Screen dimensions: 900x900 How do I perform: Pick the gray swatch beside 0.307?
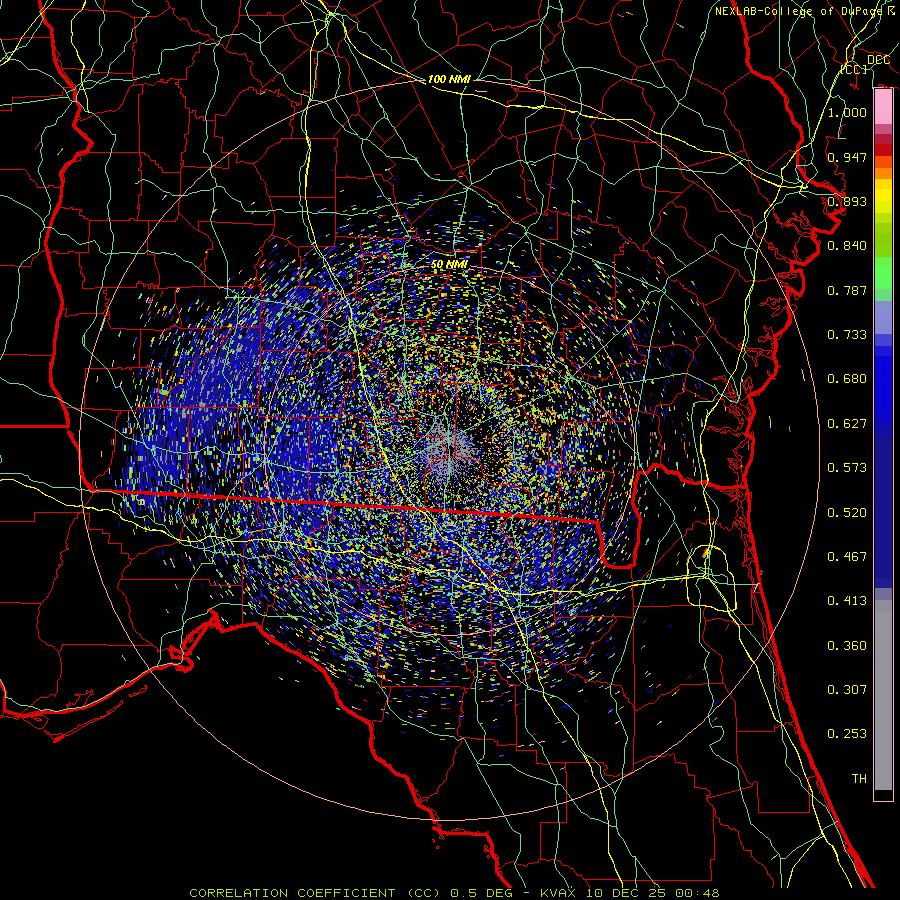click(883, 695)
